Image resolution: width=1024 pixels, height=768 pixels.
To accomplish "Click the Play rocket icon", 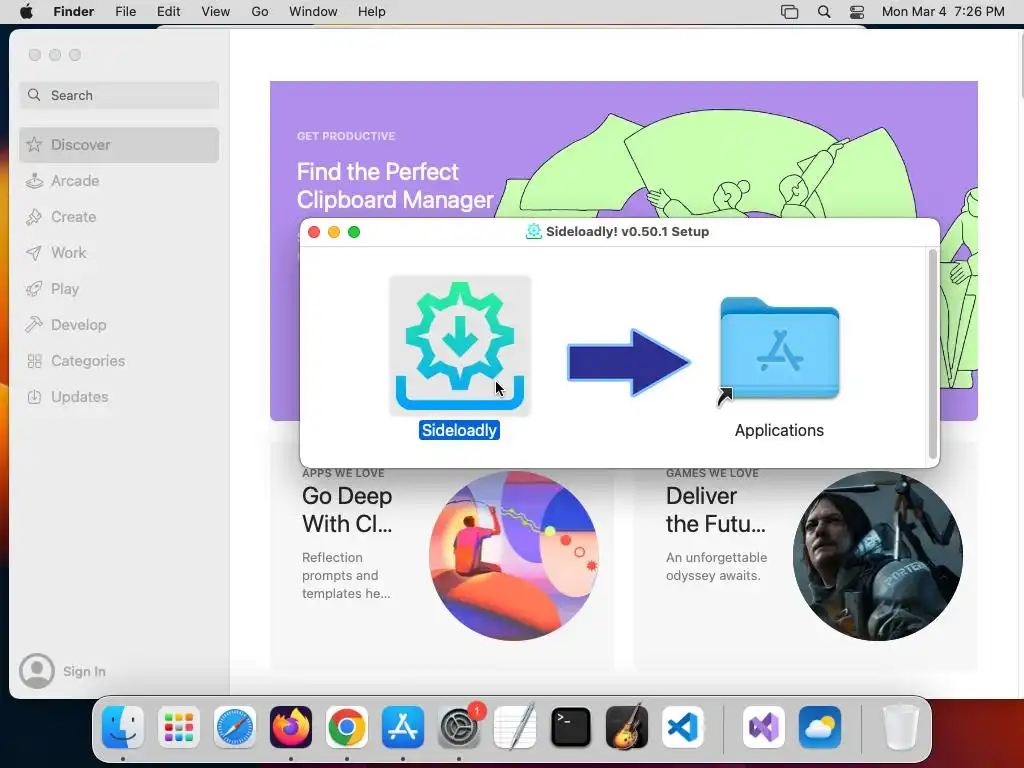I will (x=35, y=289).
